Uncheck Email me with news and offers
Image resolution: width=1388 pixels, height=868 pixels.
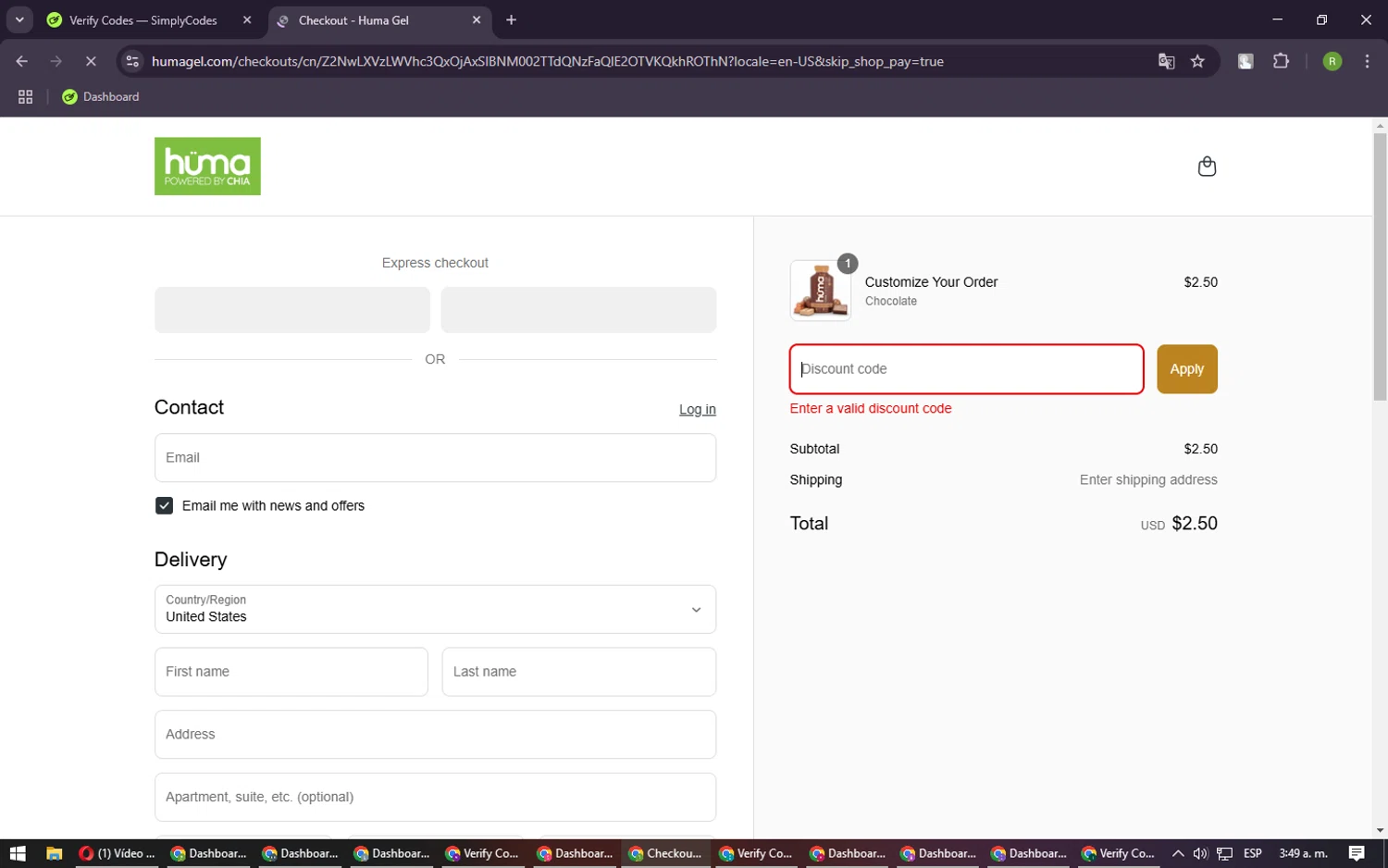pos(164,506)
